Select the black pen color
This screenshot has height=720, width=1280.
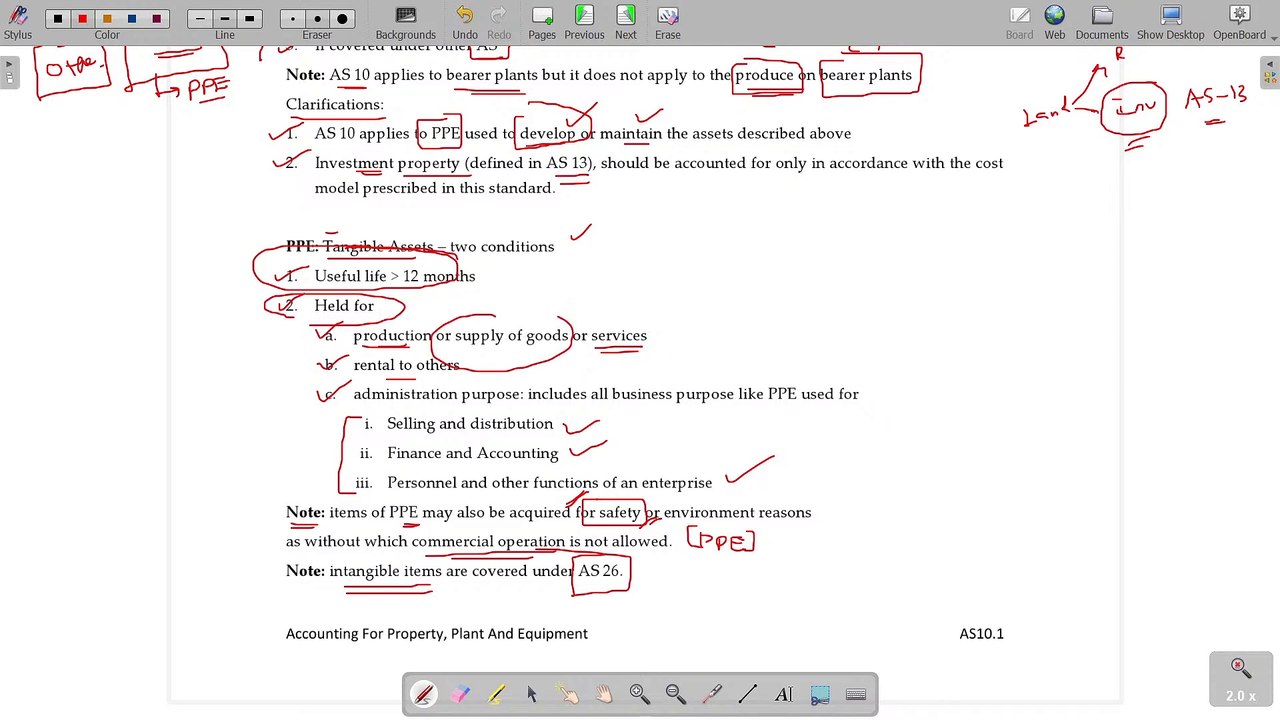(x=58, y=19)
